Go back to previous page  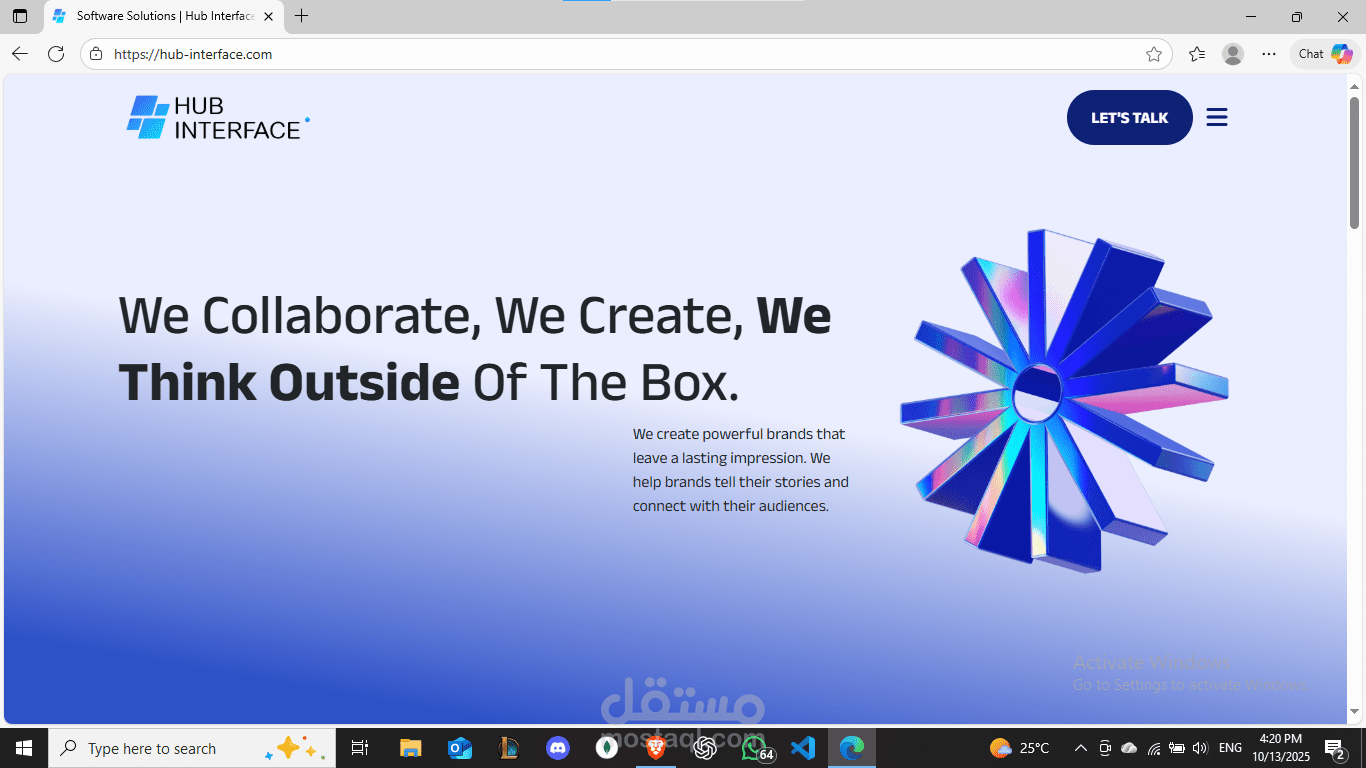point(20,54)
